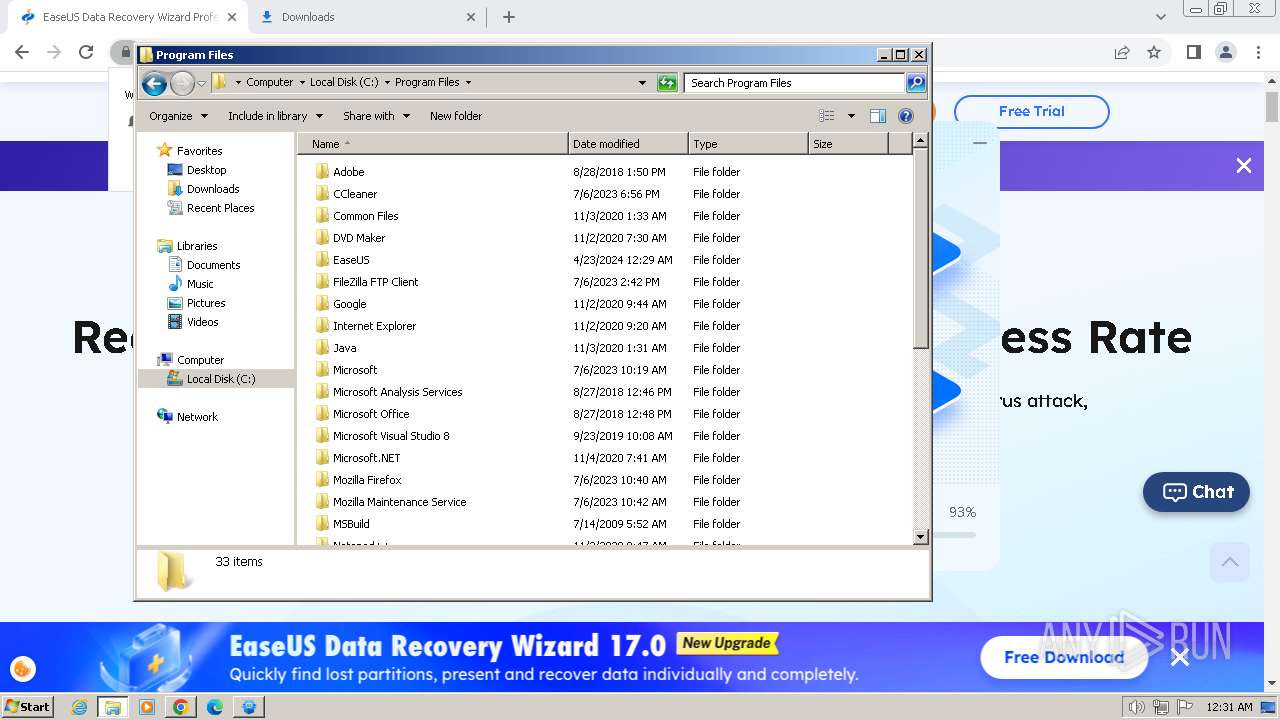Open the address bar history dropdown
Image resolution: width=1280 pixels, height=720 pixels.
642,83
